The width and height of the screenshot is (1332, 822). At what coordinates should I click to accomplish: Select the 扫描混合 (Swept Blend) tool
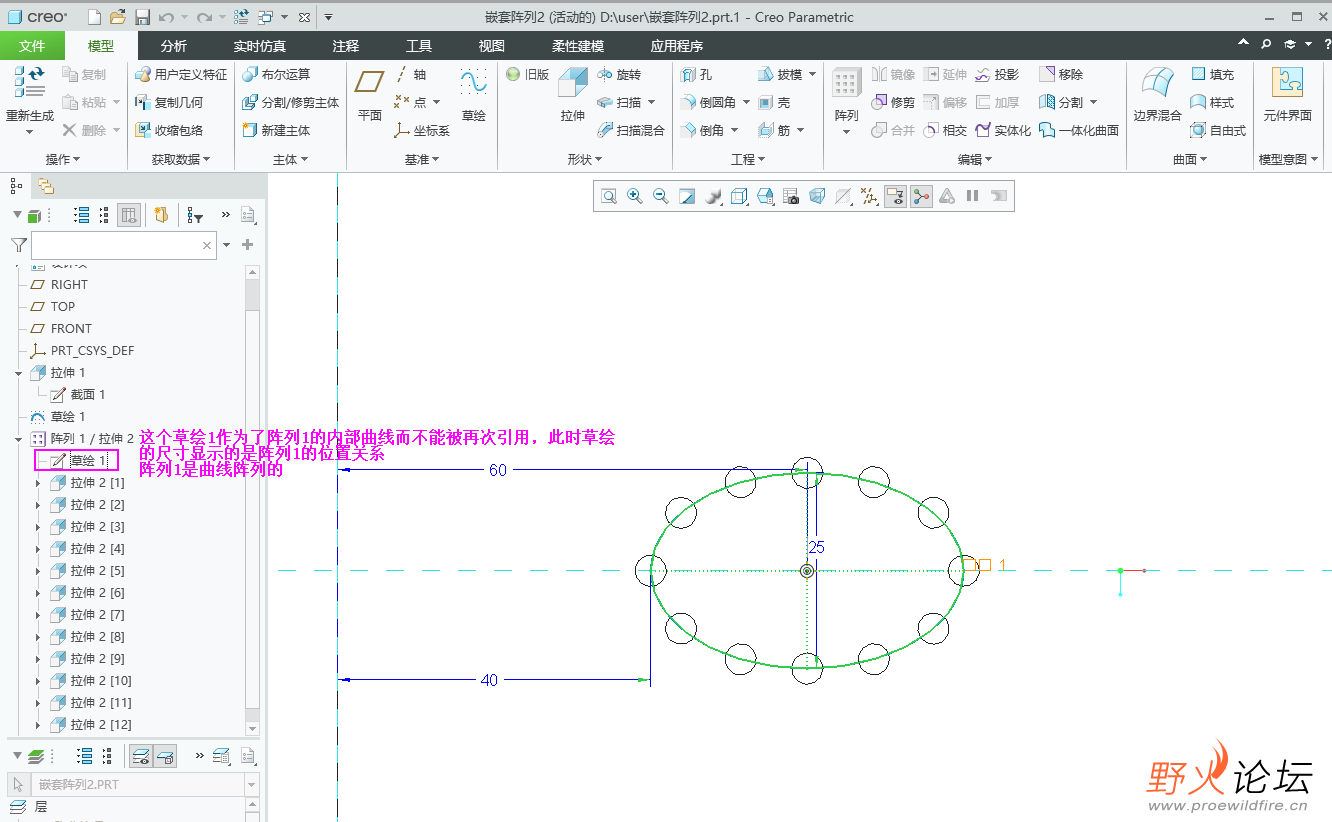pyautogui.click(x=631, y=130)
